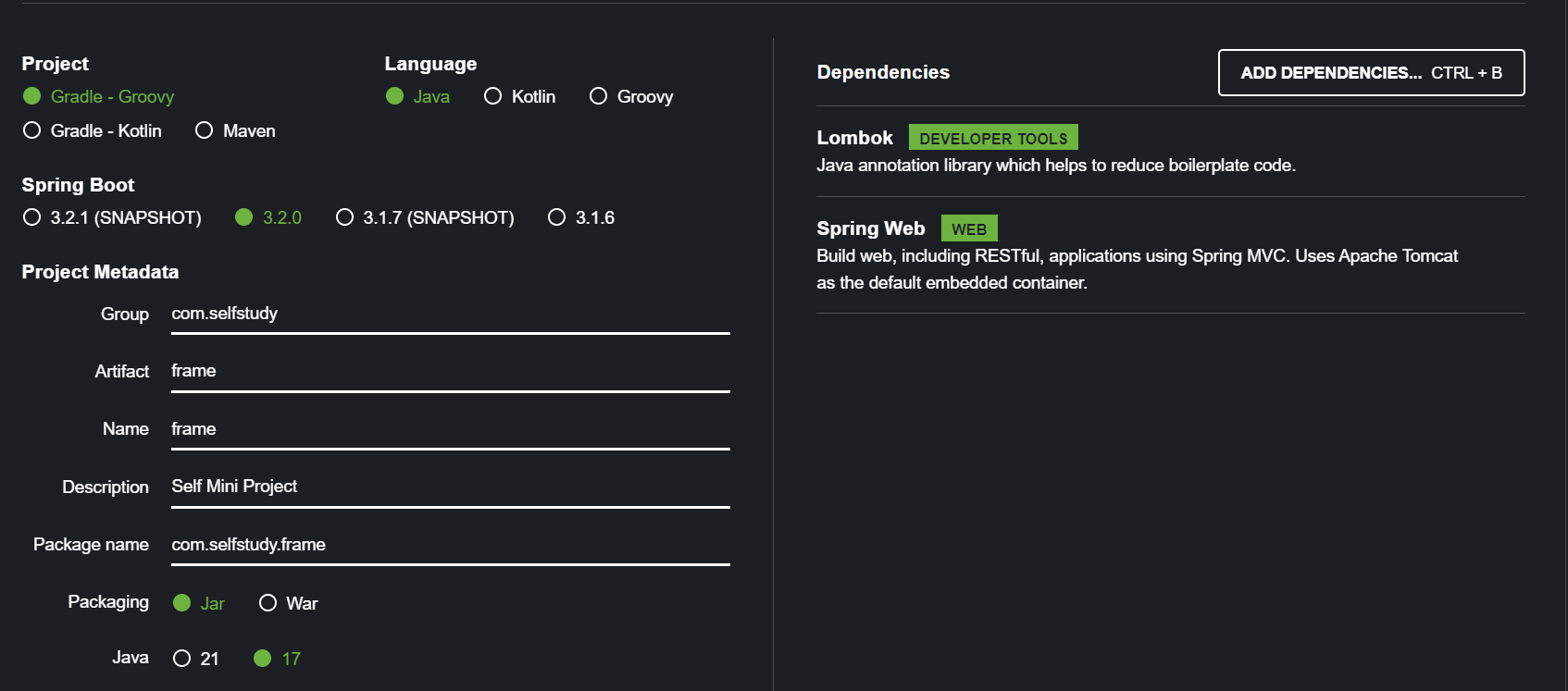Click the Group input field
Image resolution: width=1568 pixels, height=691 pixels.
coord(451,315)
